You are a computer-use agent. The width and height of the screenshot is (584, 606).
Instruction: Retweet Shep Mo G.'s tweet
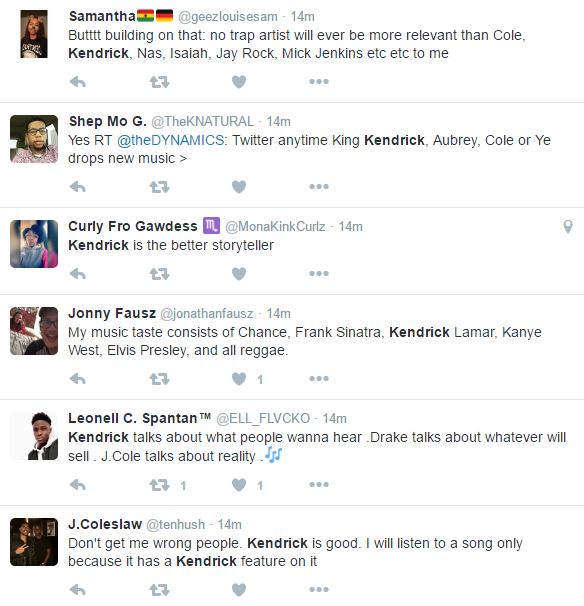point(159,187)
